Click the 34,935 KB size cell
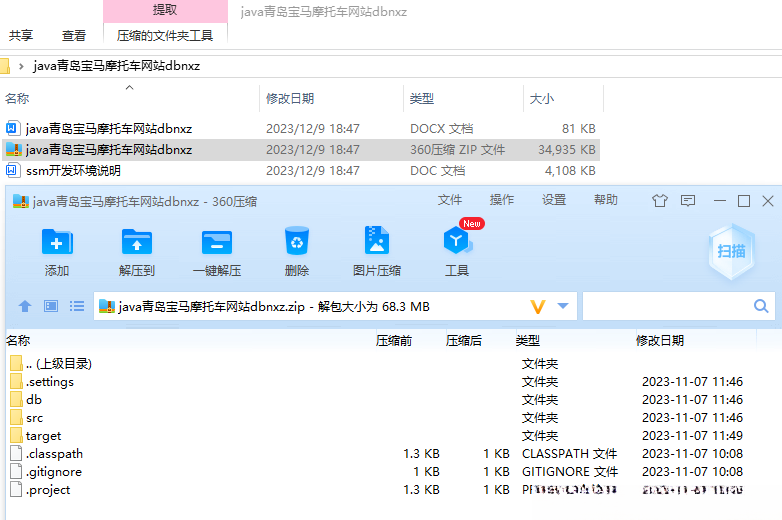Viewport: 782px width, 520px height. pos(567,150)
